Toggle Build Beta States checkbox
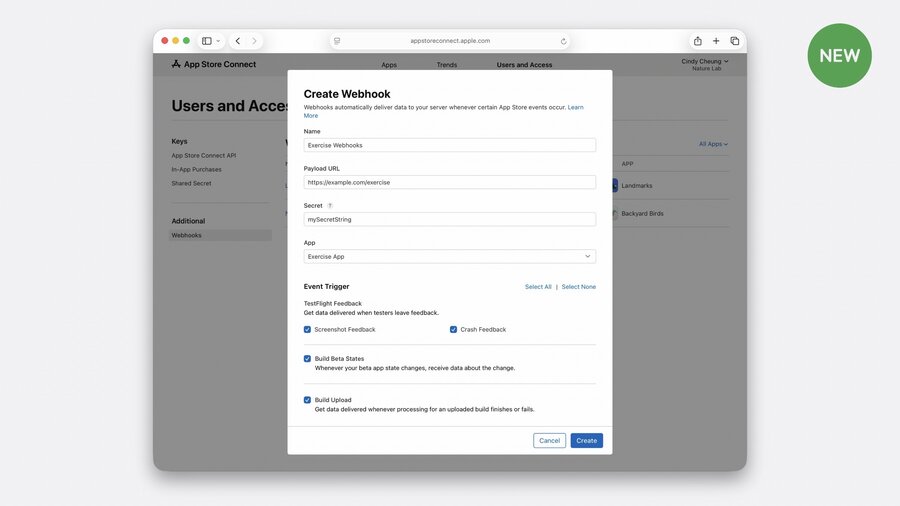Screen dimensions: 900x506 pyautogui.click(x=307, y=359)
